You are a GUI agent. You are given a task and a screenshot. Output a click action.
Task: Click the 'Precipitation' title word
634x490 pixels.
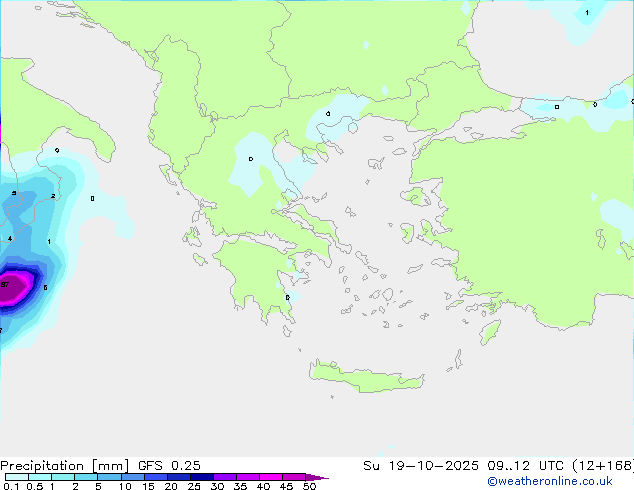coord(42,466)
